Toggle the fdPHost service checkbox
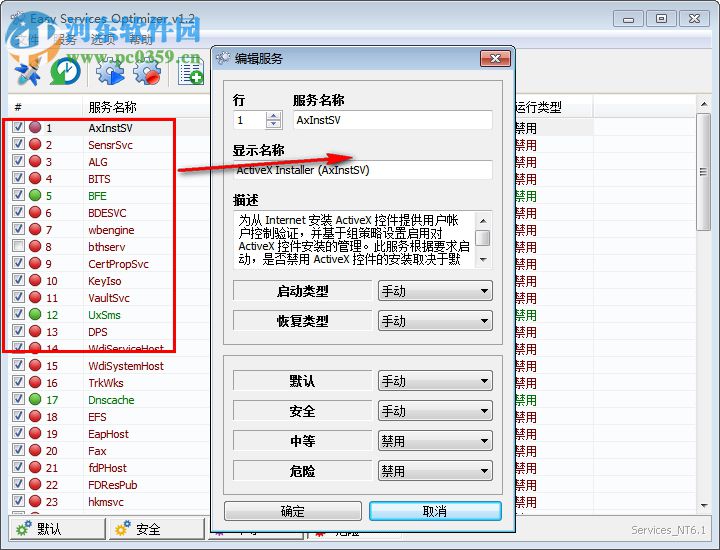Viewport: 720px width, 550px height. [18, 467]
